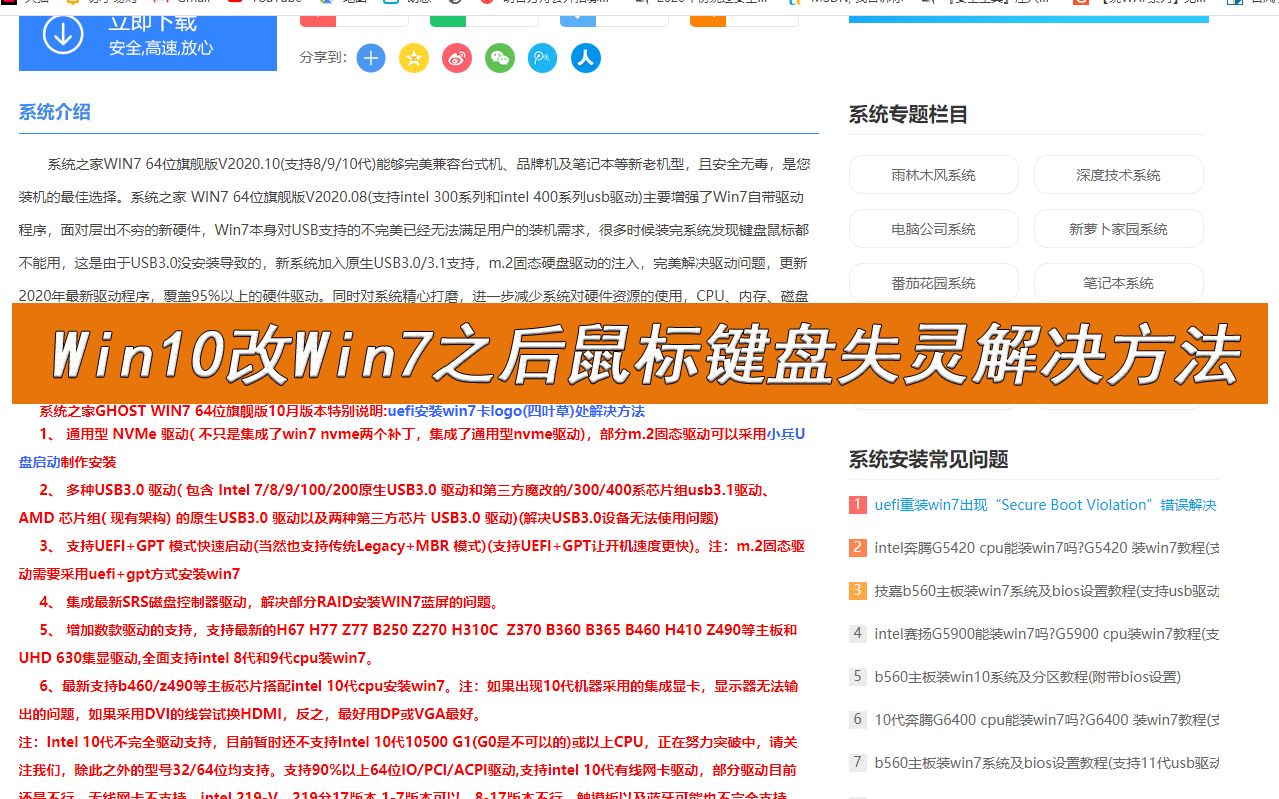Click the orange number 2 rank badge

point(858,548)
